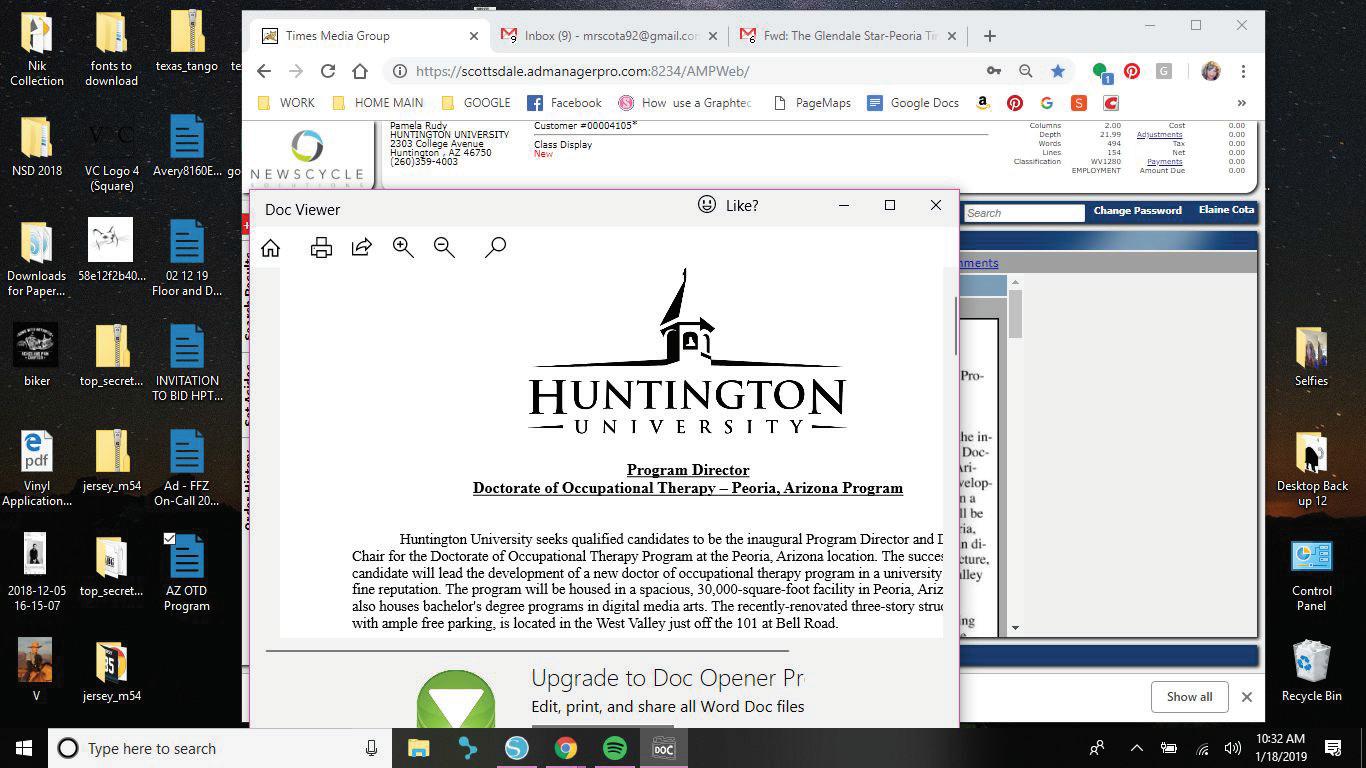Image resolution: width=1366 pixels, height=768 pixels.
Task: Click the Chrome address bar URL
Action: click(582, 71)
